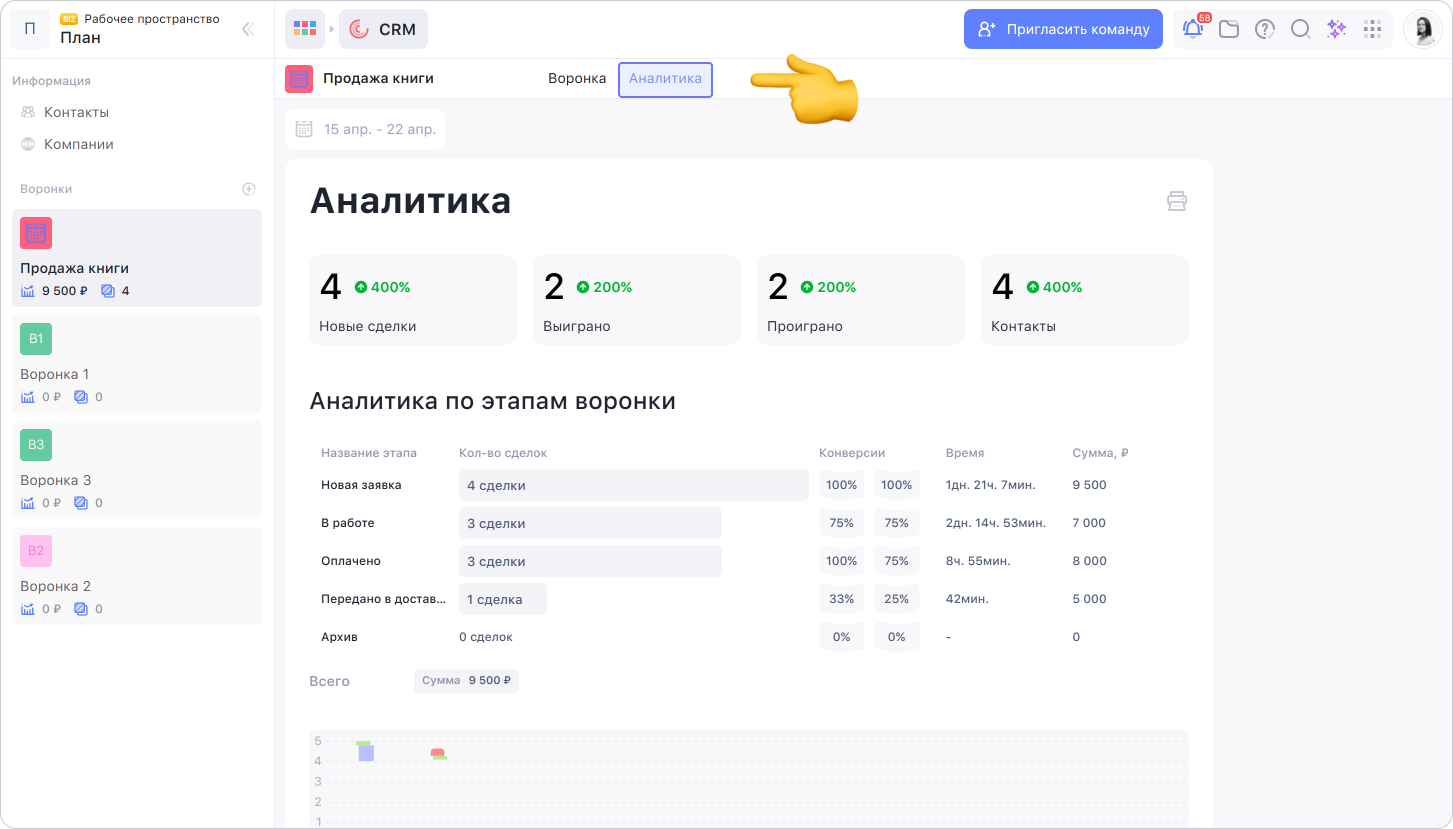
Task: Open the notifications bell icon
Action: click(1193, 29)
